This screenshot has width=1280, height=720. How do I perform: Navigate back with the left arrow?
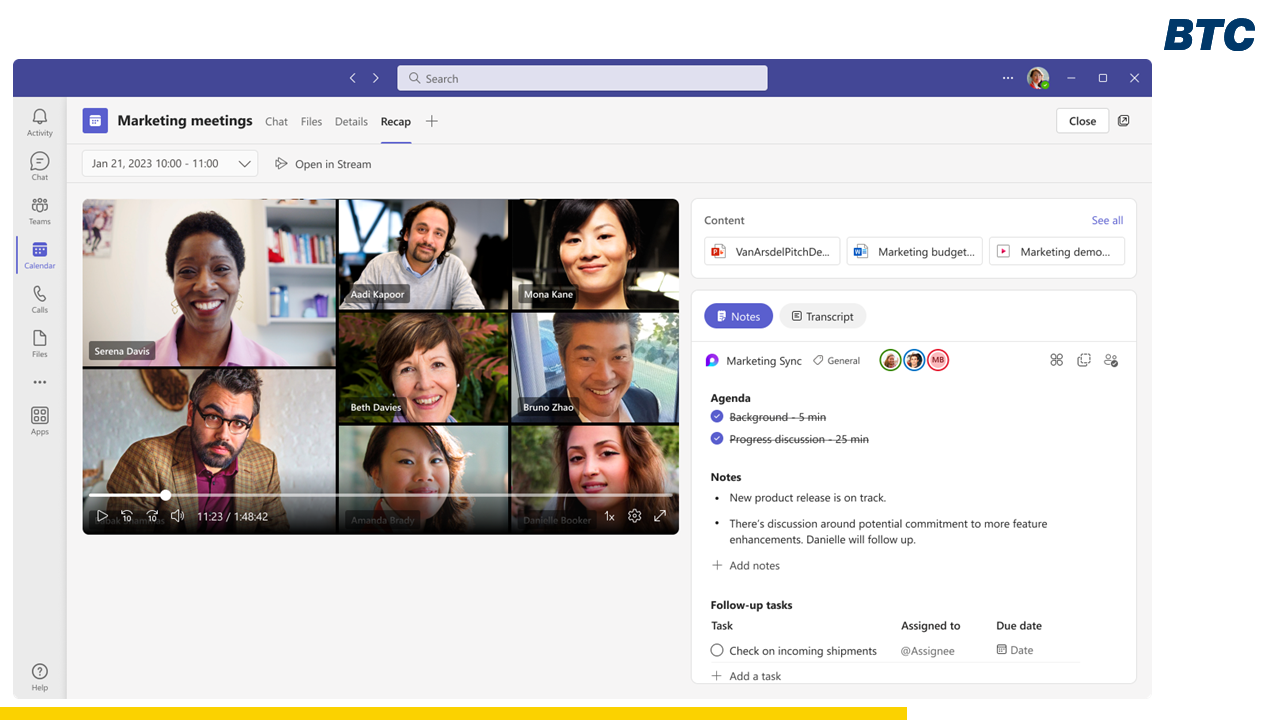pos(352,78)
